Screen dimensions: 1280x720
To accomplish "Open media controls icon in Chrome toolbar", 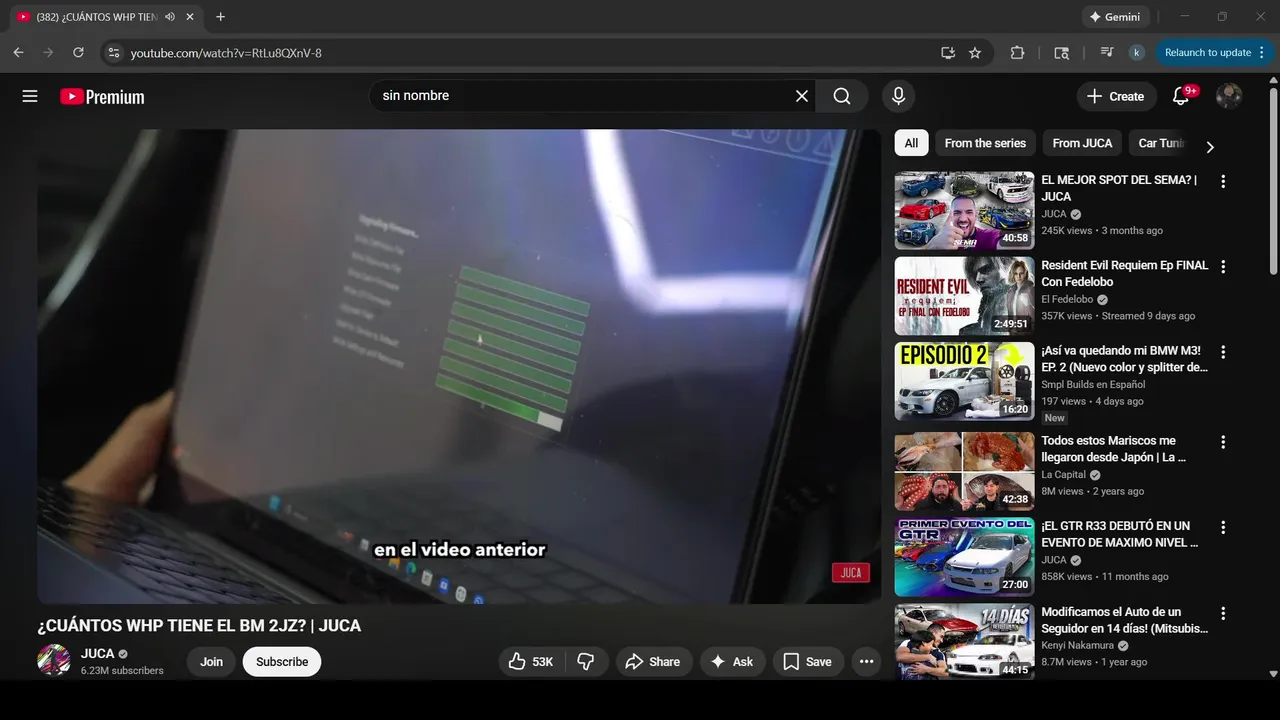I will pos(1107,52).
